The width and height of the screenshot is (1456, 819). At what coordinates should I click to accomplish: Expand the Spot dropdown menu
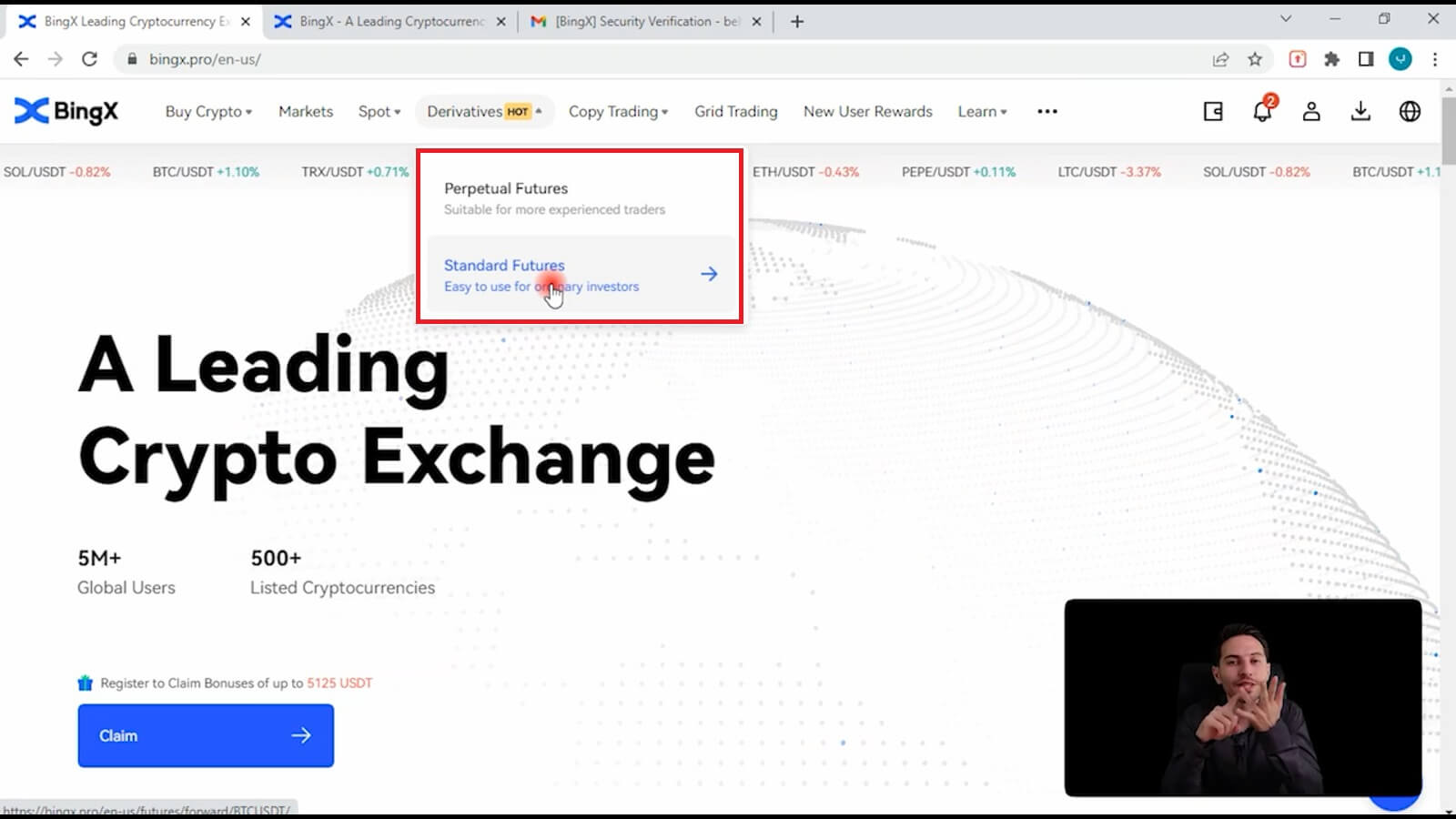pos(379,111)
